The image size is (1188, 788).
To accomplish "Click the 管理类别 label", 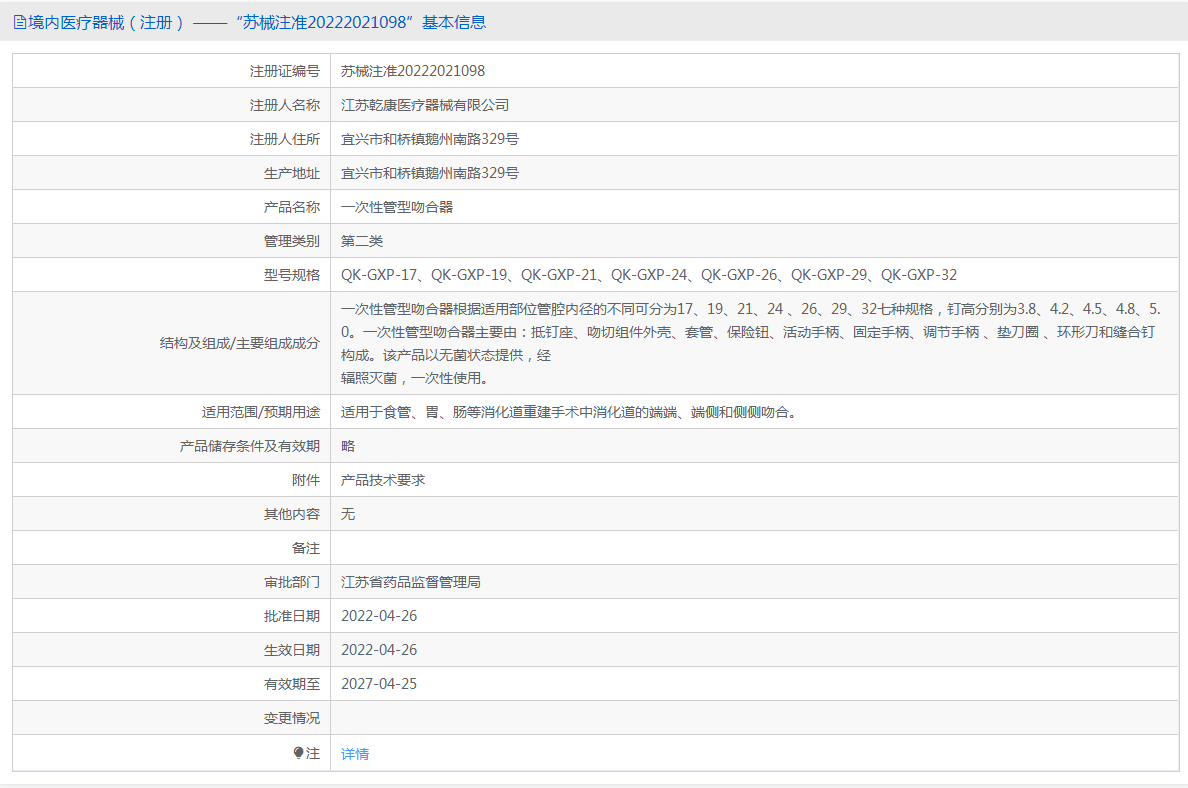I will 292,241.
